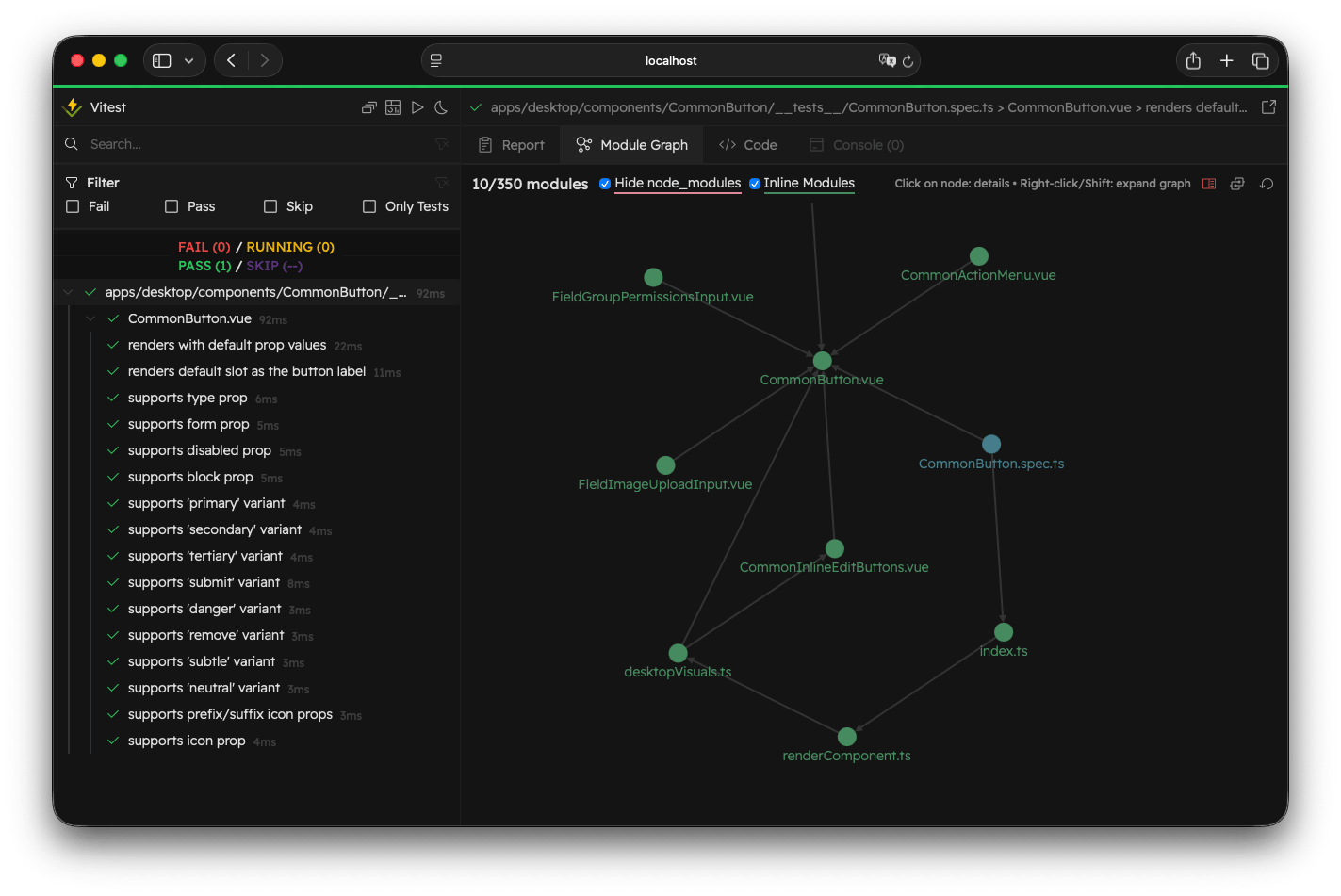Enable the Fail filter checkbox
Screen dimensions: 1341x896
coord(73,206)
